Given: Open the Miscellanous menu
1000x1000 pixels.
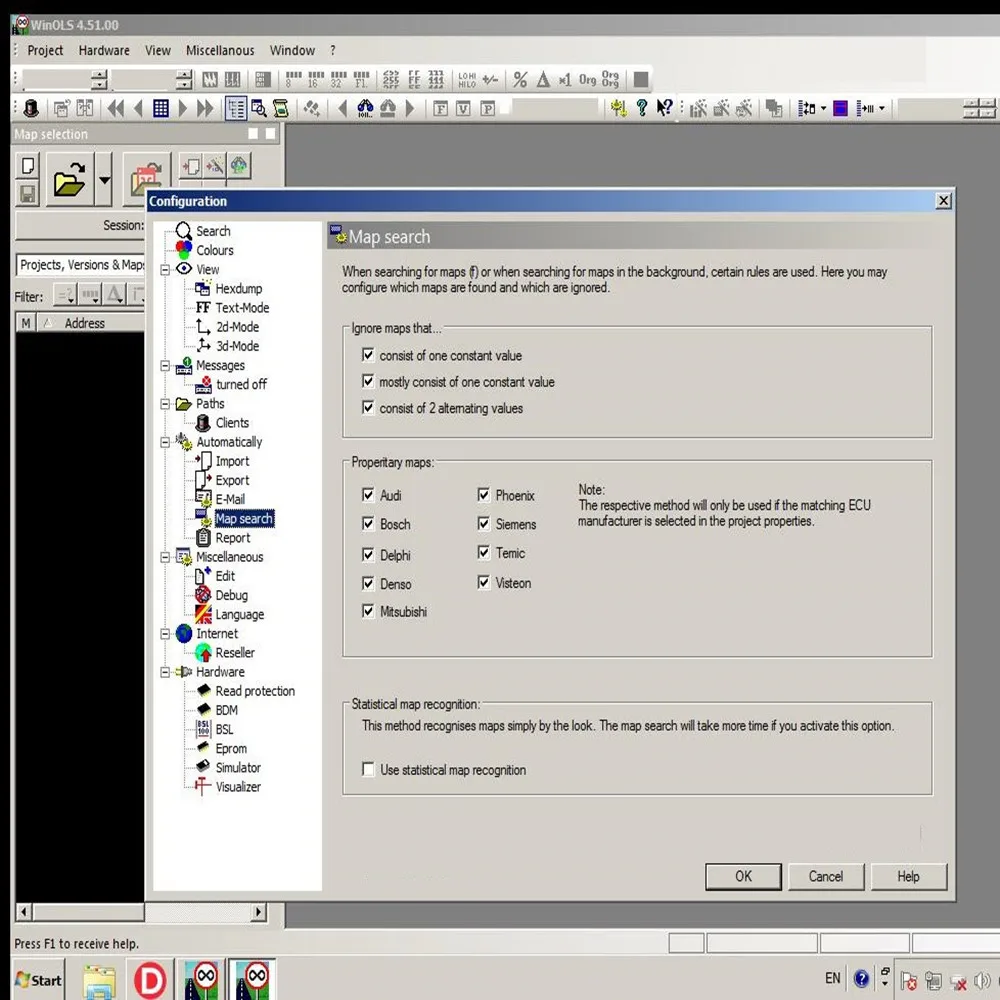Looking at the screenshot, I should 220,50.
